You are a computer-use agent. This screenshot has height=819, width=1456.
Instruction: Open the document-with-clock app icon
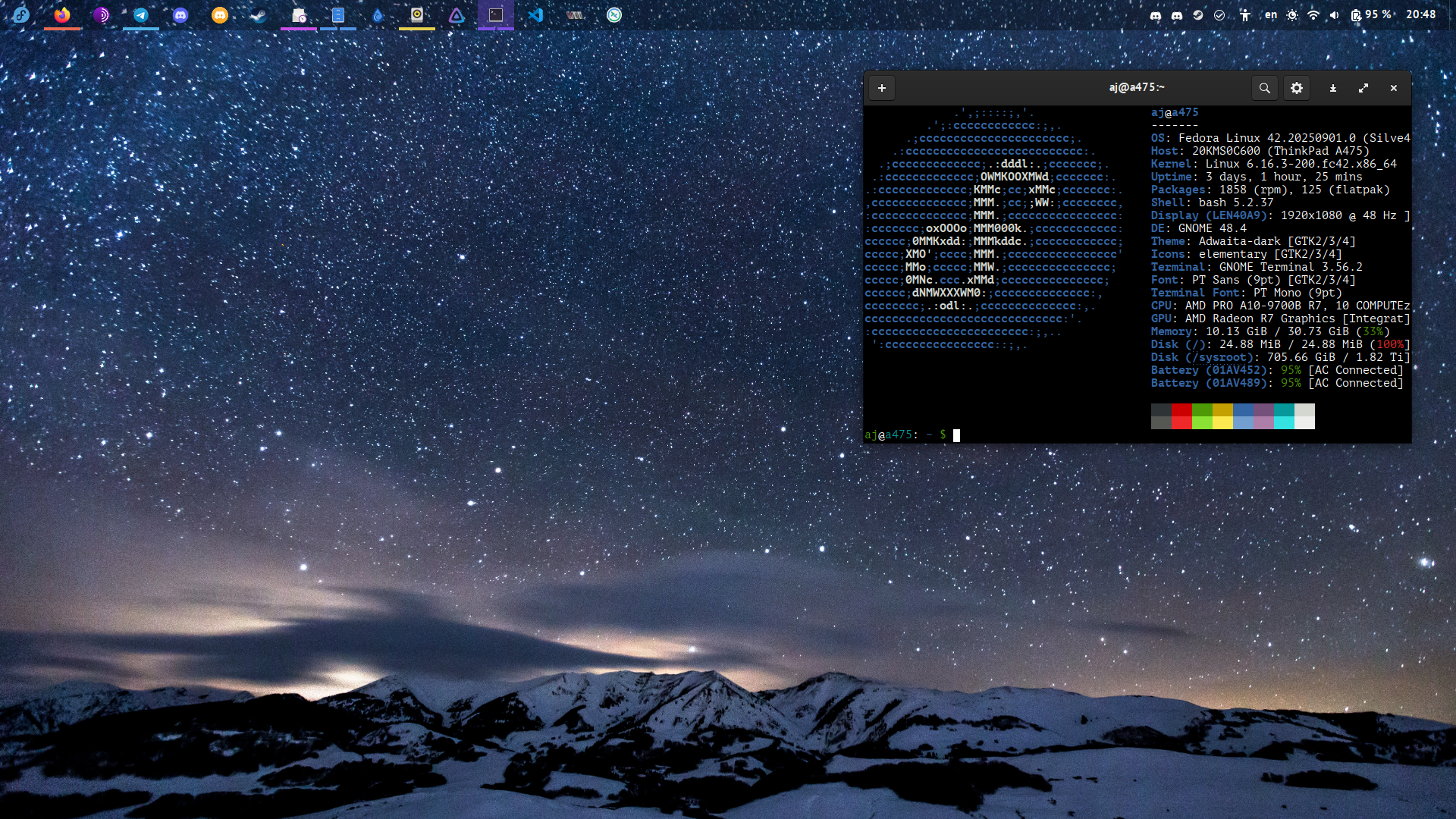pos(299,14)
